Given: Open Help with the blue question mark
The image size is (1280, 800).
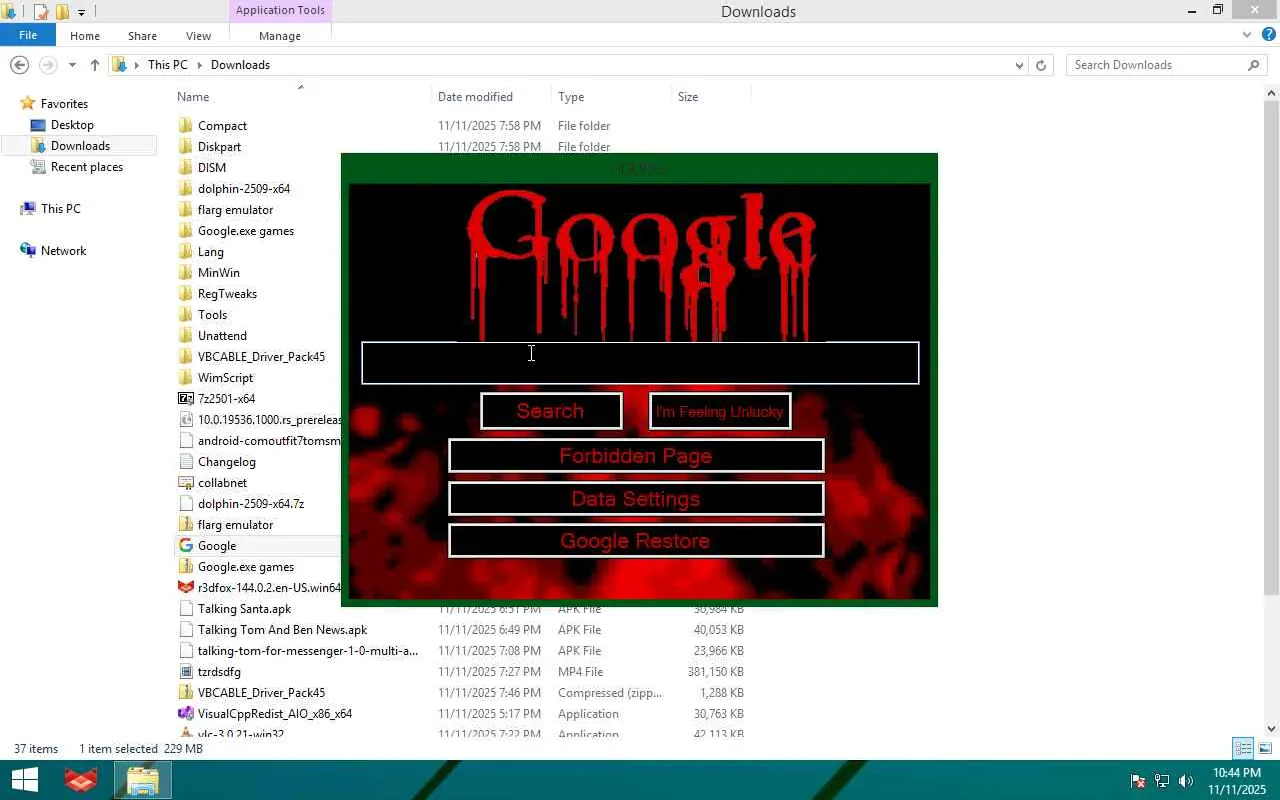Looking at the screenshot, I should [x=1269, y=35].
